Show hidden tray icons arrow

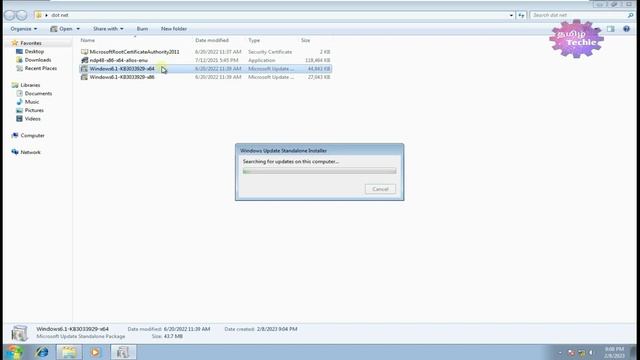(x=560, y=353)
